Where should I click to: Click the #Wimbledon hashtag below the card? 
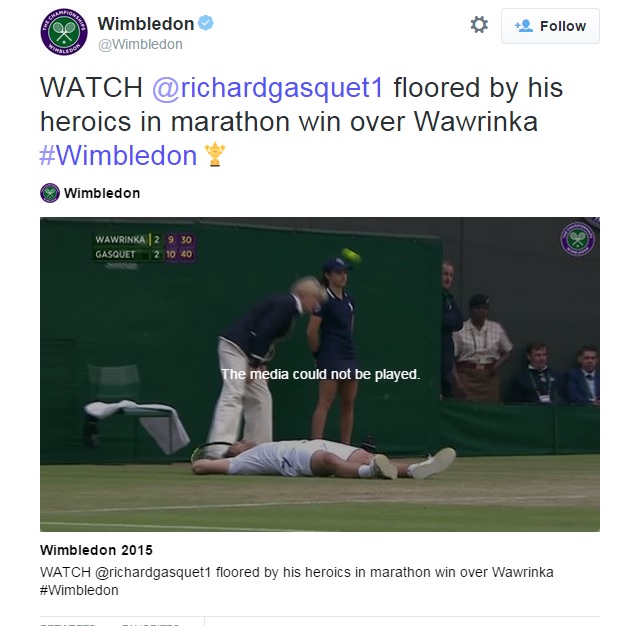click(x=79, y=590)
